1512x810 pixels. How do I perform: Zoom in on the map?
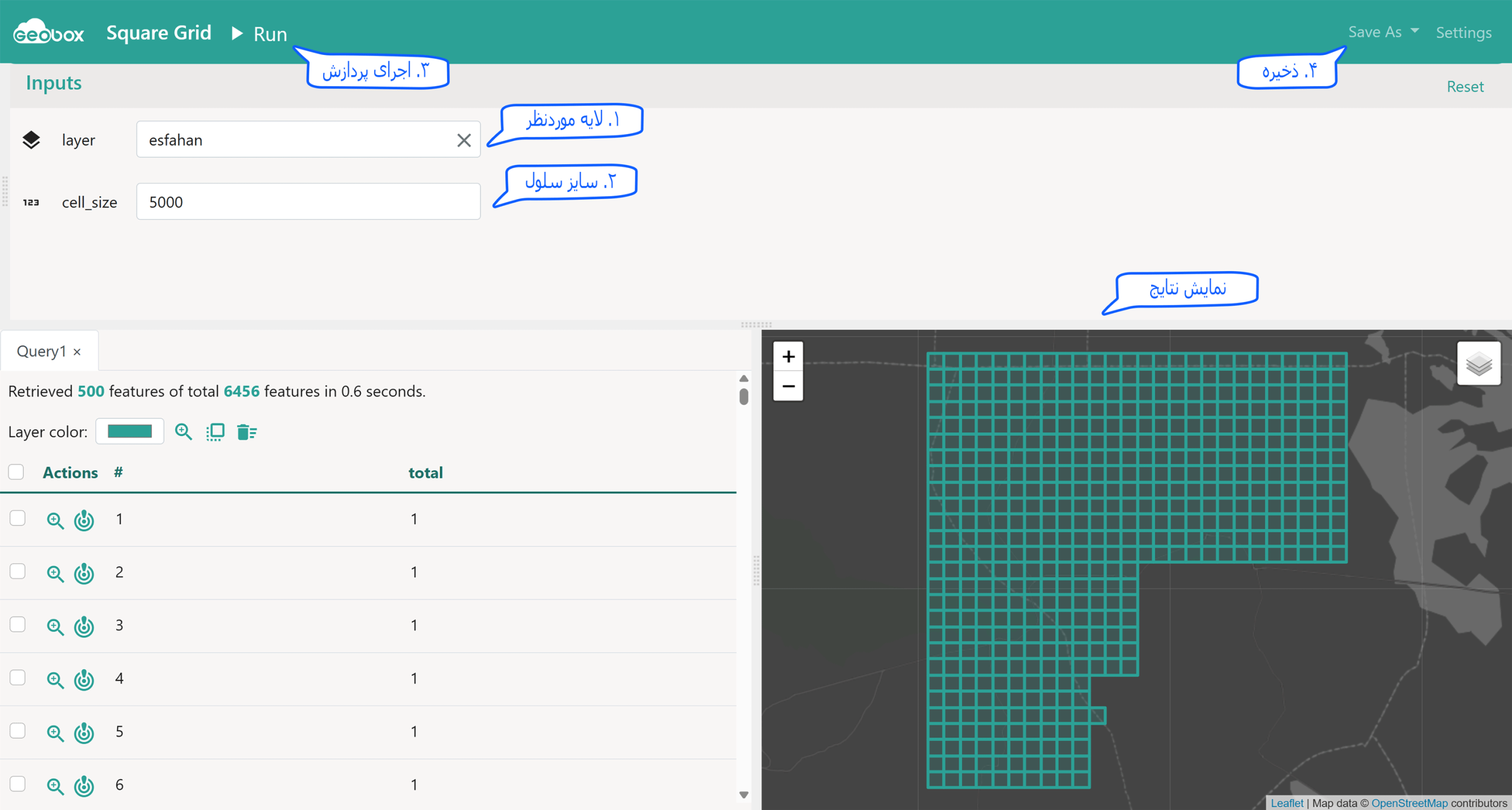pyautogui.click(x=788, y=356)
